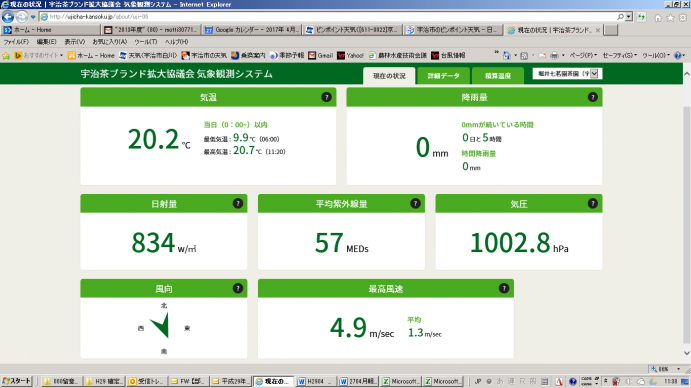Click the page scrollbar down arrow
The height and width of the screenshot is (388, 691).
point(687,353)
